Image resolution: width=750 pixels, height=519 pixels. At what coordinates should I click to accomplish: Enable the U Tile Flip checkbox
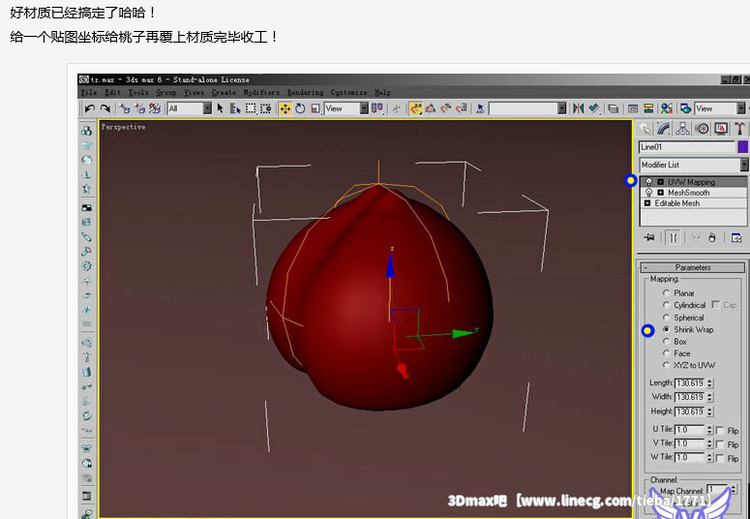point(720,430)
